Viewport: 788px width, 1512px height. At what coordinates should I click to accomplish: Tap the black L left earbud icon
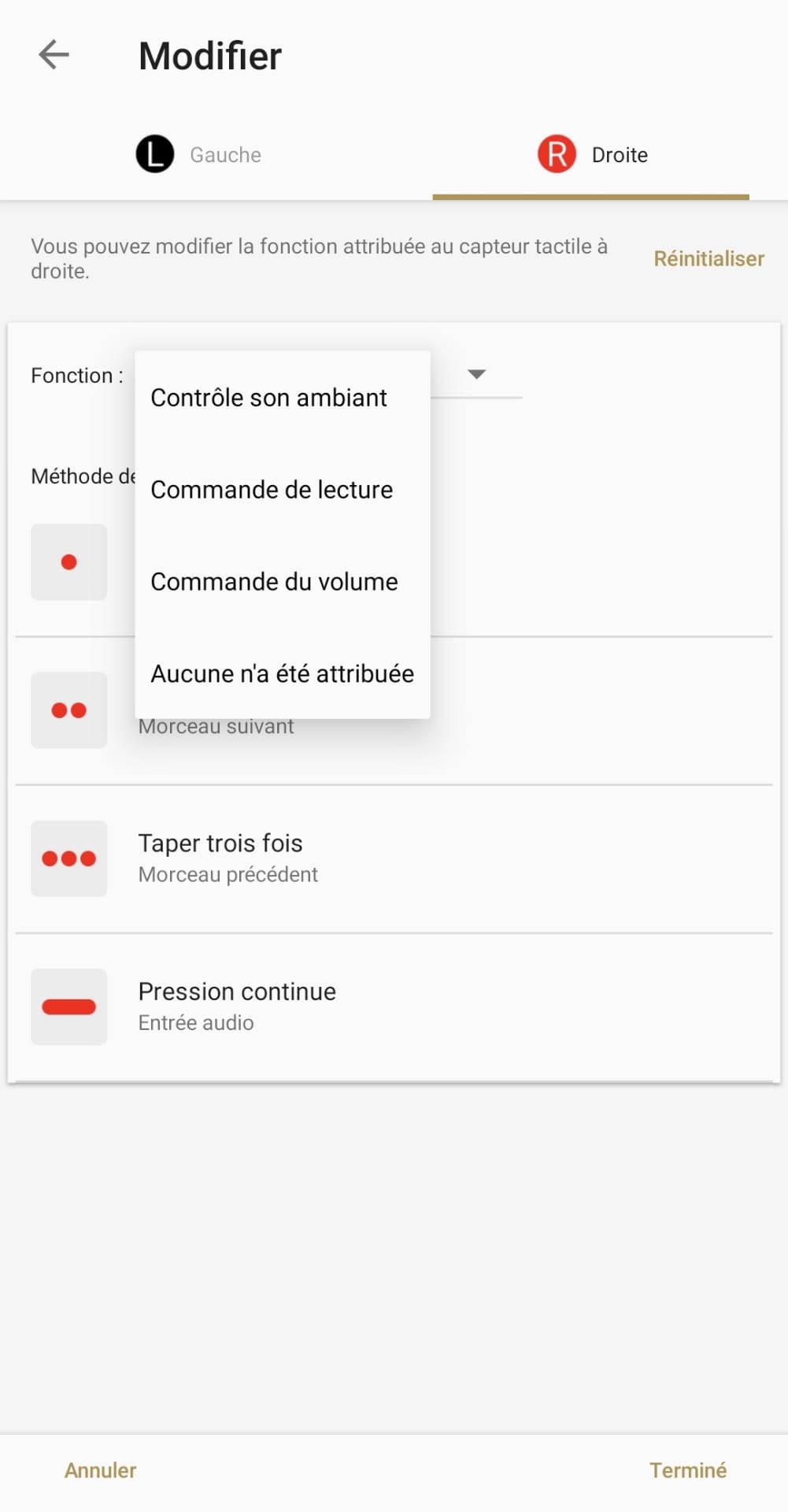[155, 154]
